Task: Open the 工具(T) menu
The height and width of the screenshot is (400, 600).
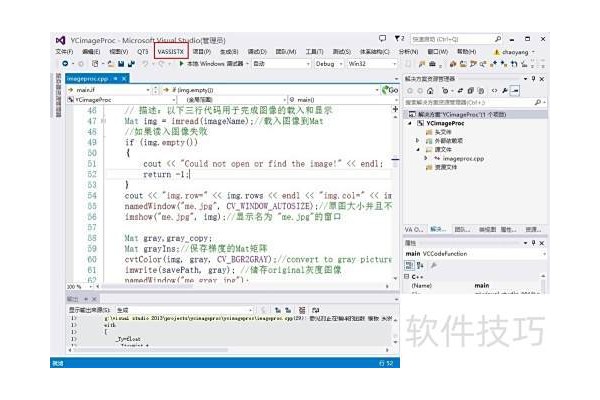Action: pyautogui.click(x=315, y=51)
